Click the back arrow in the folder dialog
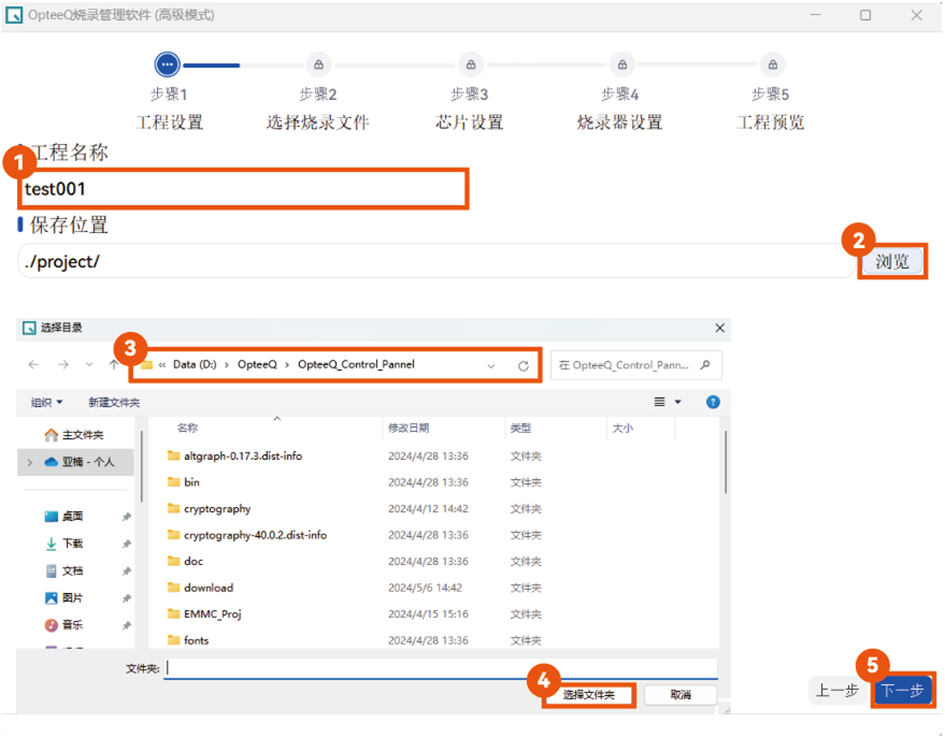Viewport: 945px width, 738px height. point(34,366)
